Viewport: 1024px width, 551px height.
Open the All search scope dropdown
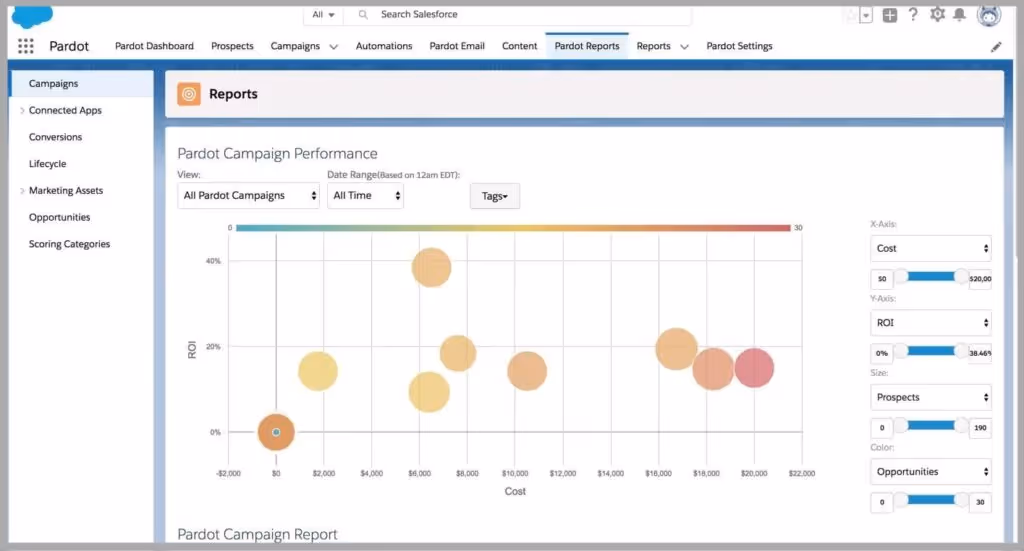[323, 14]
